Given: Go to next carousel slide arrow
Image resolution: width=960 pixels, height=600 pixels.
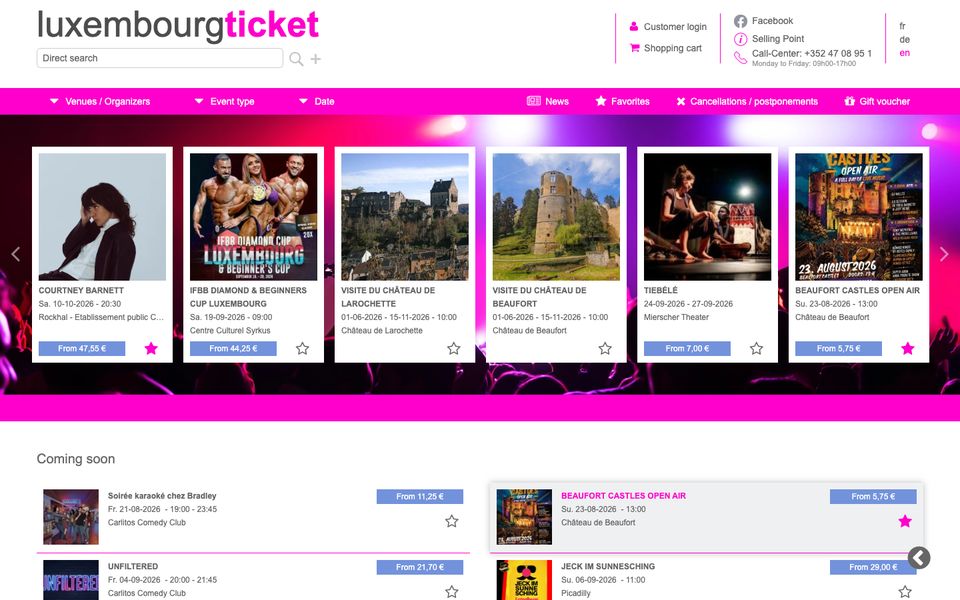Looking at the screenshot, I should (943, 254).
